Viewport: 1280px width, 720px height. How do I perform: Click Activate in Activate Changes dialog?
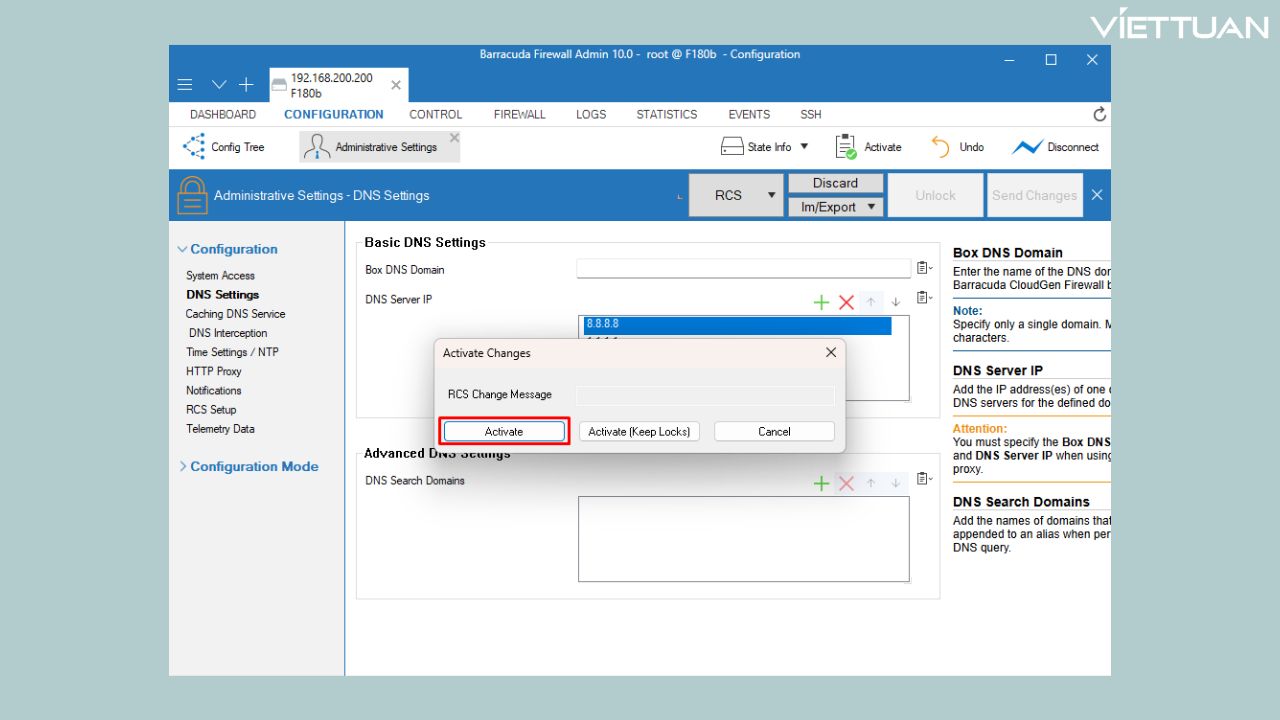[504, 431]
